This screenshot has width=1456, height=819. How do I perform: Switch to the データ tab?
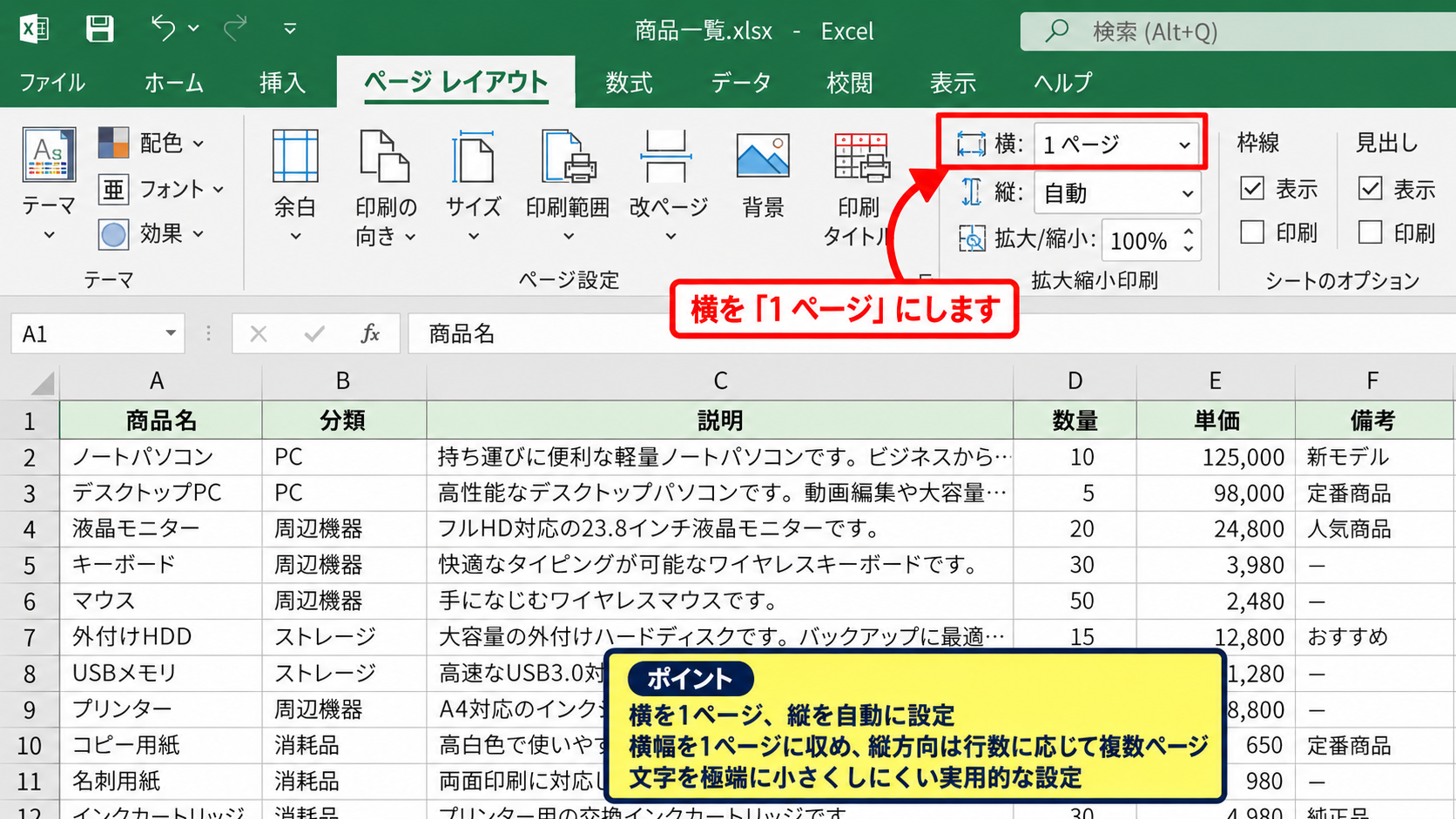741,83
